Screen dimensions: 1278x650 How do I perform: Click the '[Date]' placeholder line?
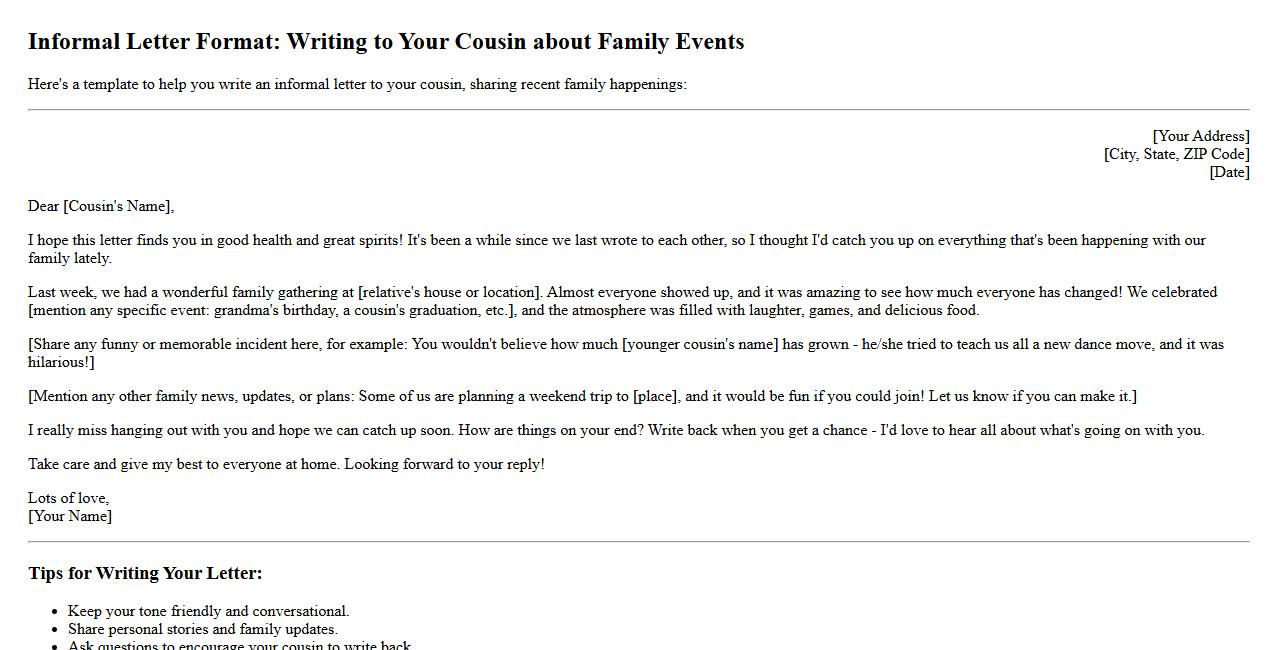click(x=1229, y=172)
